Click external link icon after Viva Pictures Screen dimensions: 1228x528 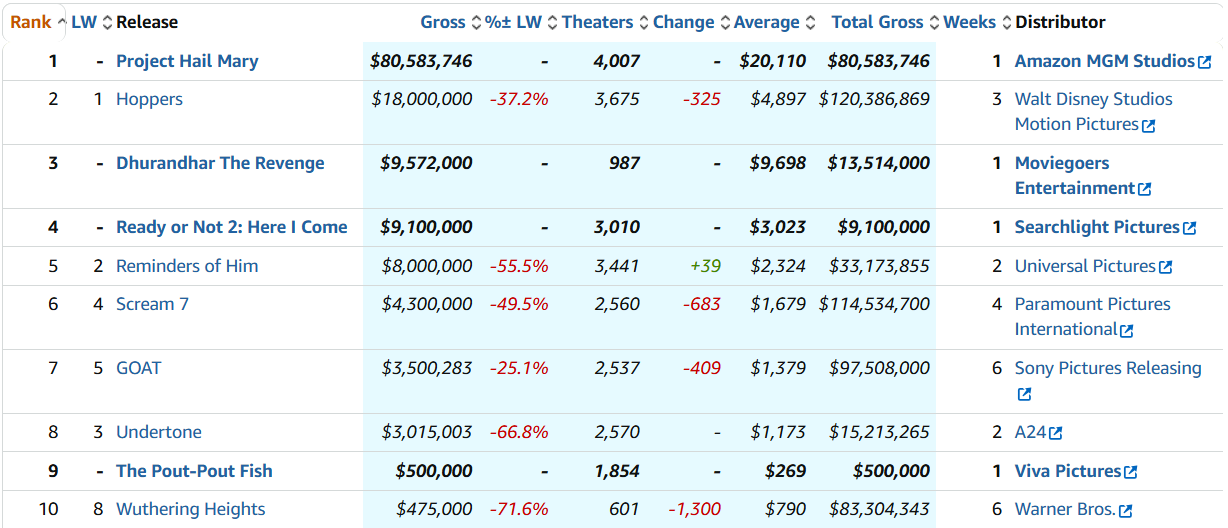coord(1130,472)
